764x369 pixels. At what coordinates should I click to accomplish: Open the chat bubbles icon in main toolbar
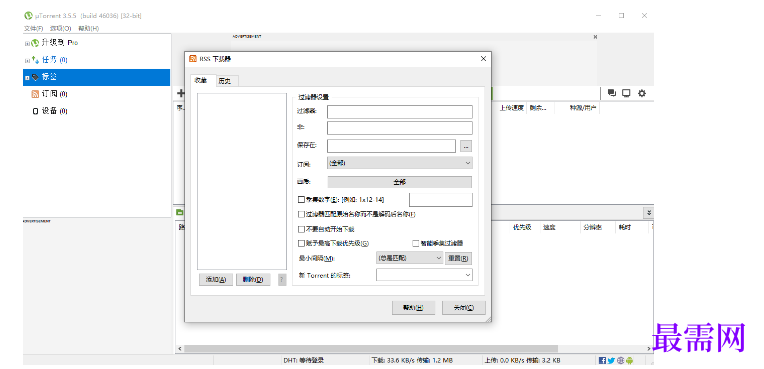611,93
